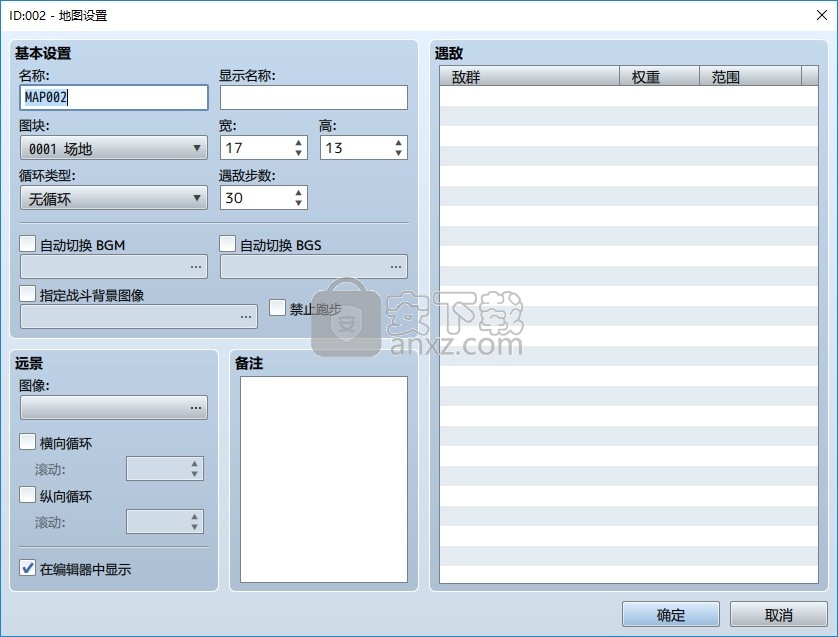The height and width of the screenshot is (637, 838).
Task: Increase the 遇敌步数 value with the up arrow
Action: click(298, 192)
